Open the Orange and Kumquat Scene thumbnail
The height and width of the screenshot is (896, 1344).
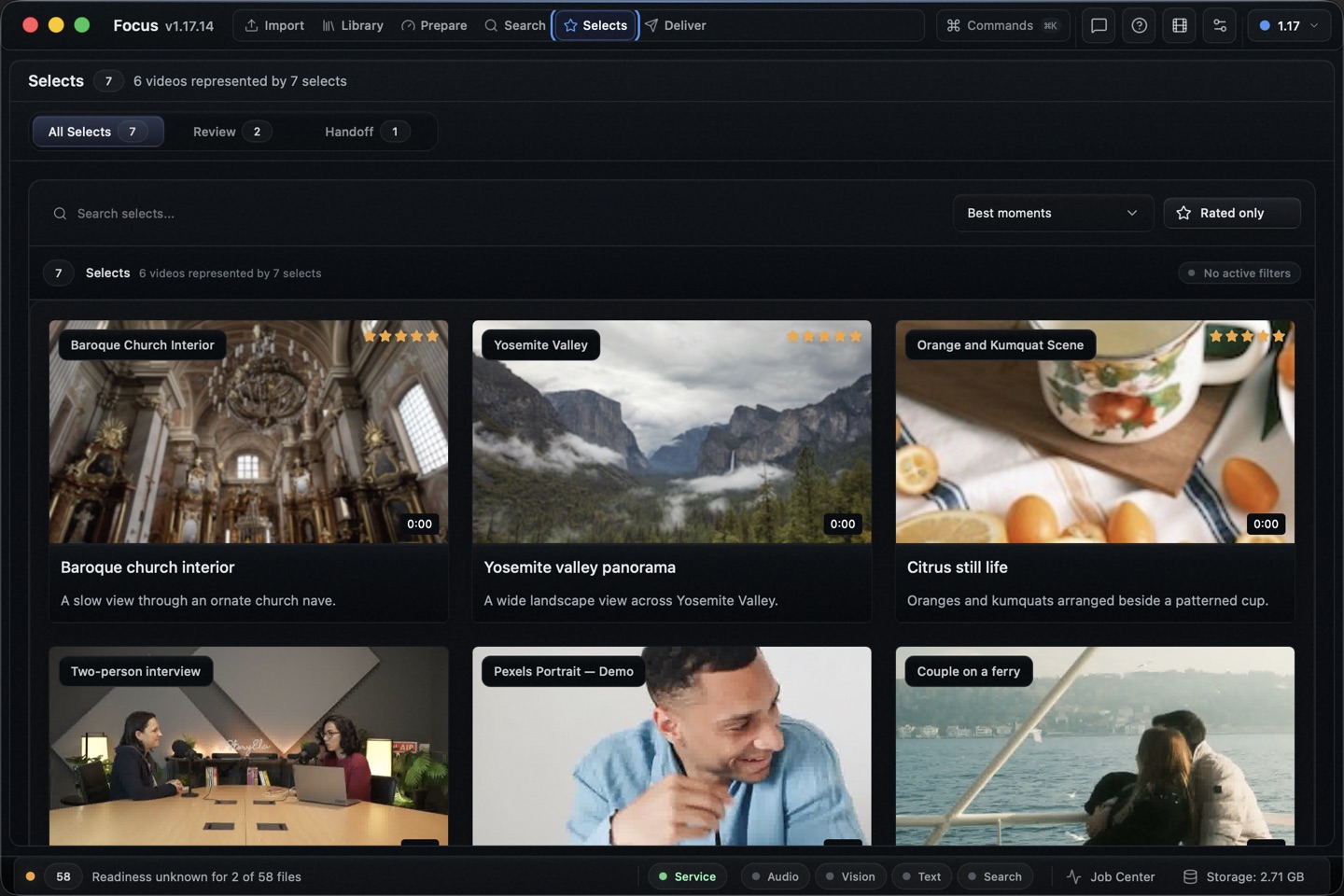tap(1095, 432)
